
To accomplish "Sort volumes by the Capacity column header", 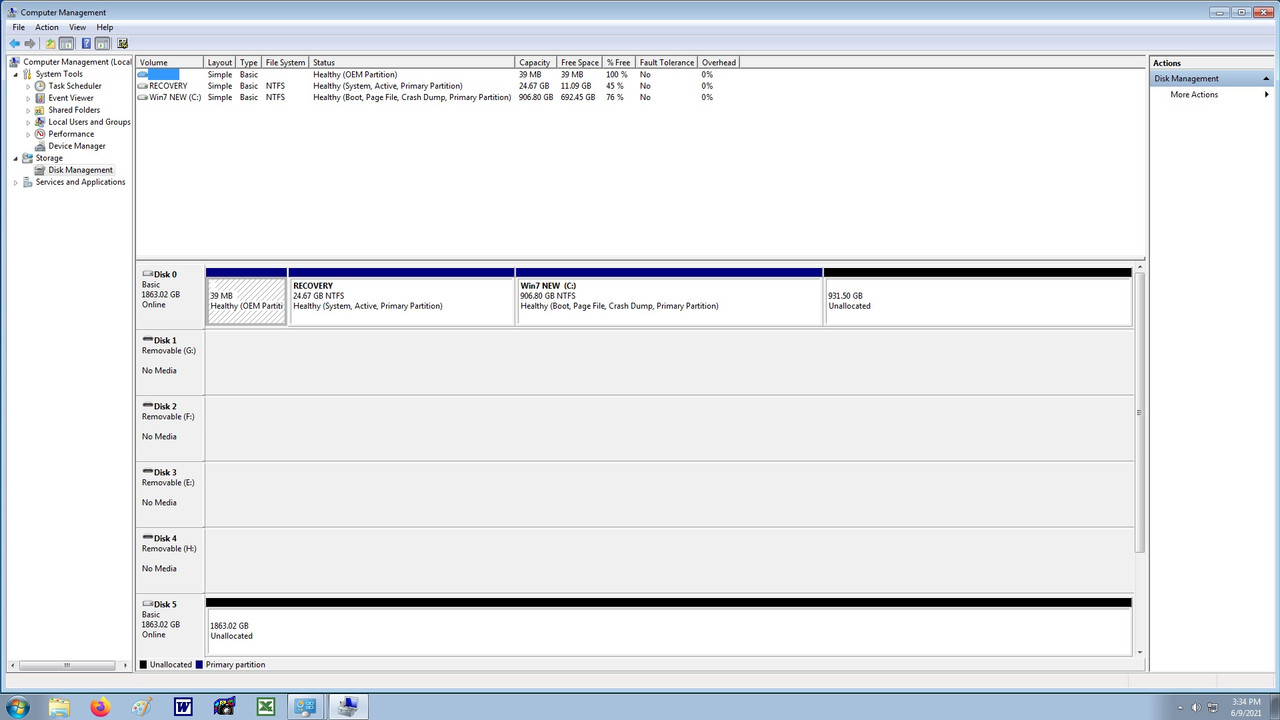I will tap(534, 61).
